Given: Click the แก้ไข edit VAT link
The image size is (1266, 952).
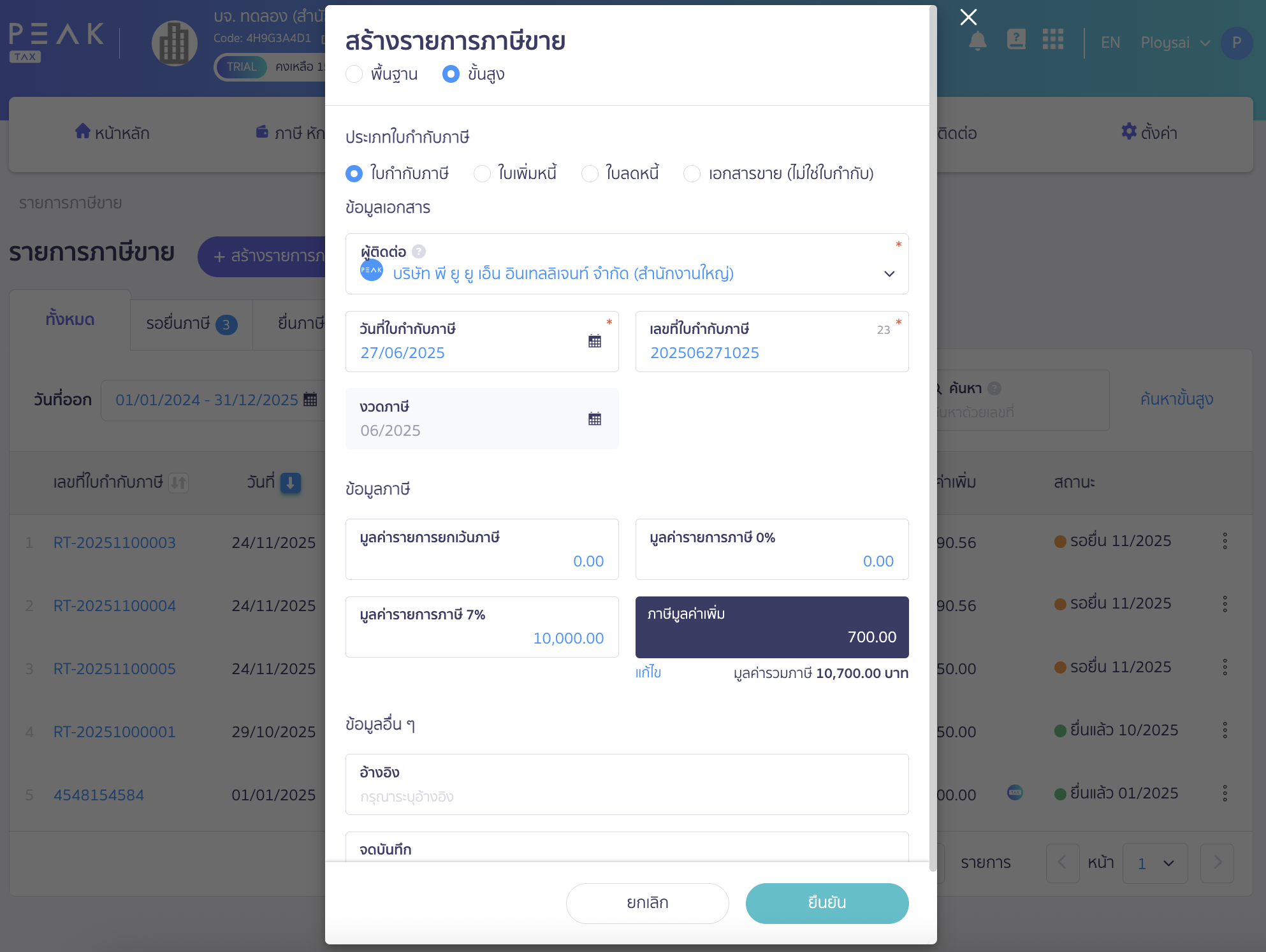Looking at the screenshot, I should click(648, 673).
